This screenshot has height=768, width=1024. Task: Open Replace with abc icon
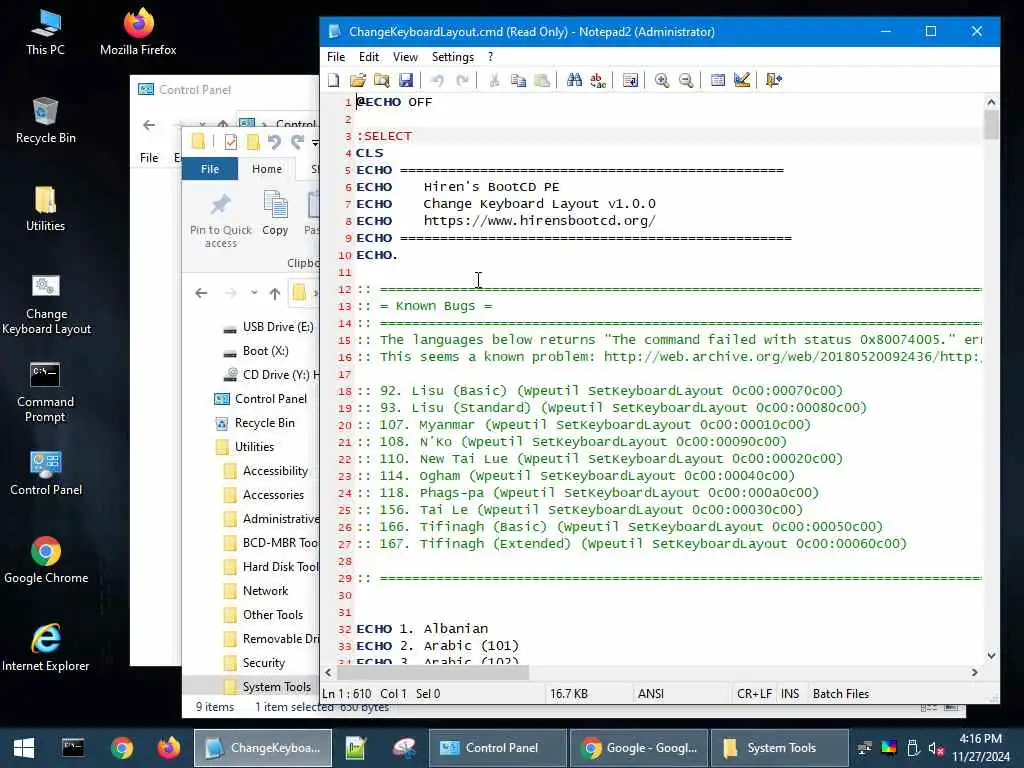pos(598,80)
